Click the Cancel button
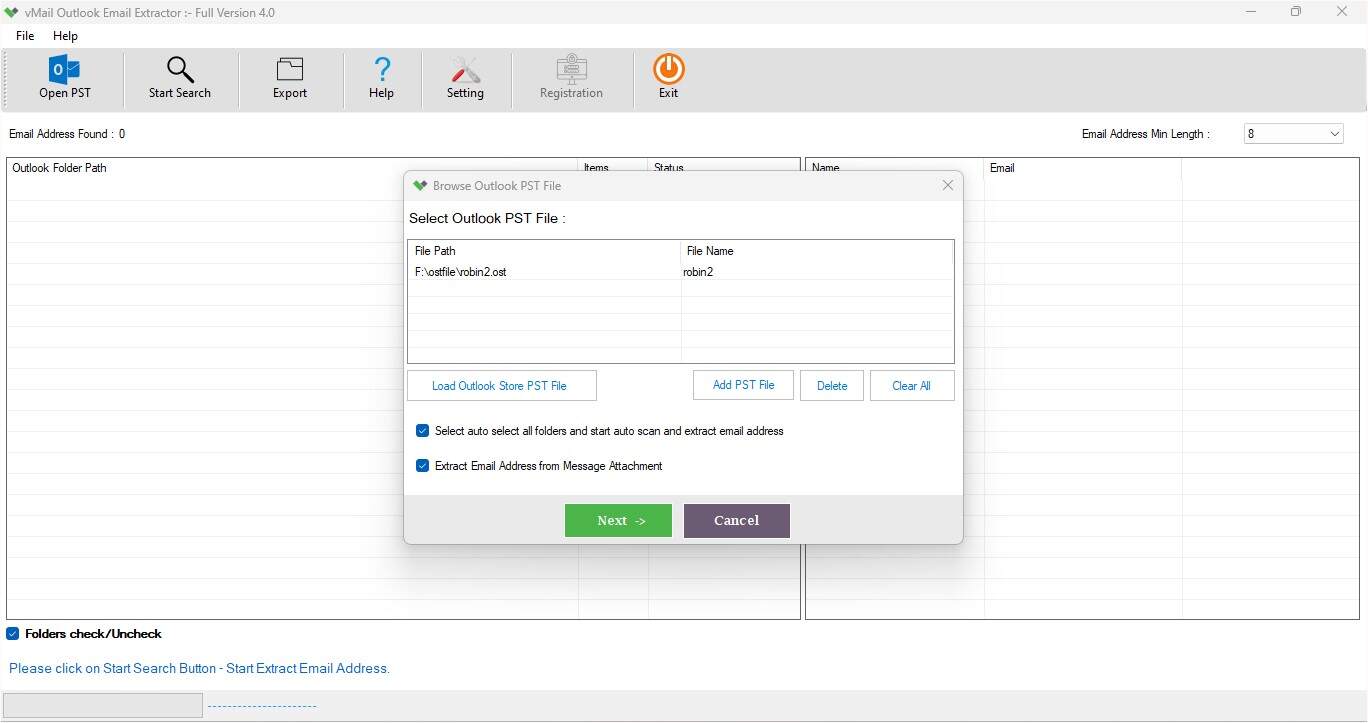This screenshot has width=1368, height=723. point(737,520)
